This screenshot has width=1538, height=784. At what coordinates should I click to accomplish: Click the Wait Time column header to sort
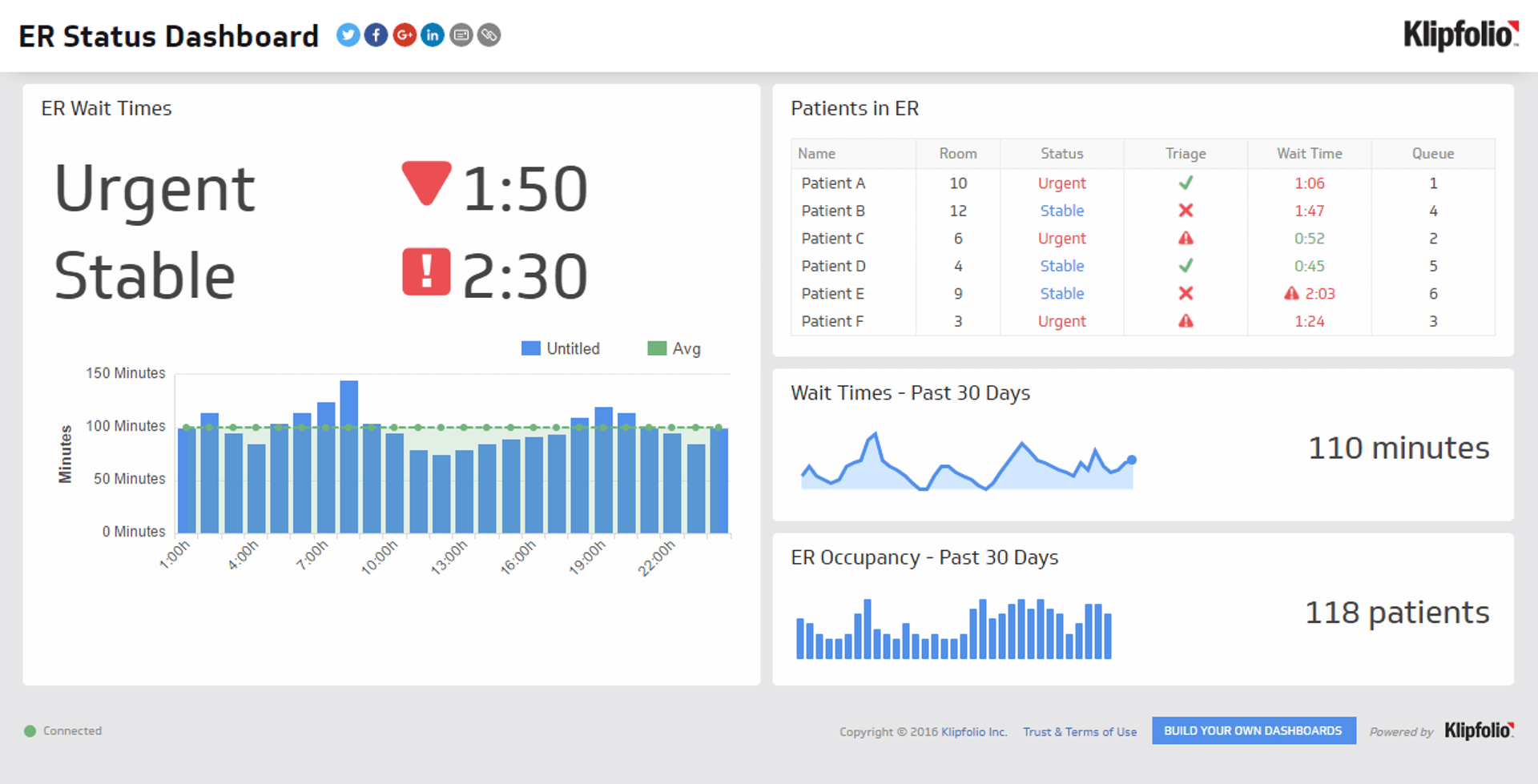point(1309,153)
